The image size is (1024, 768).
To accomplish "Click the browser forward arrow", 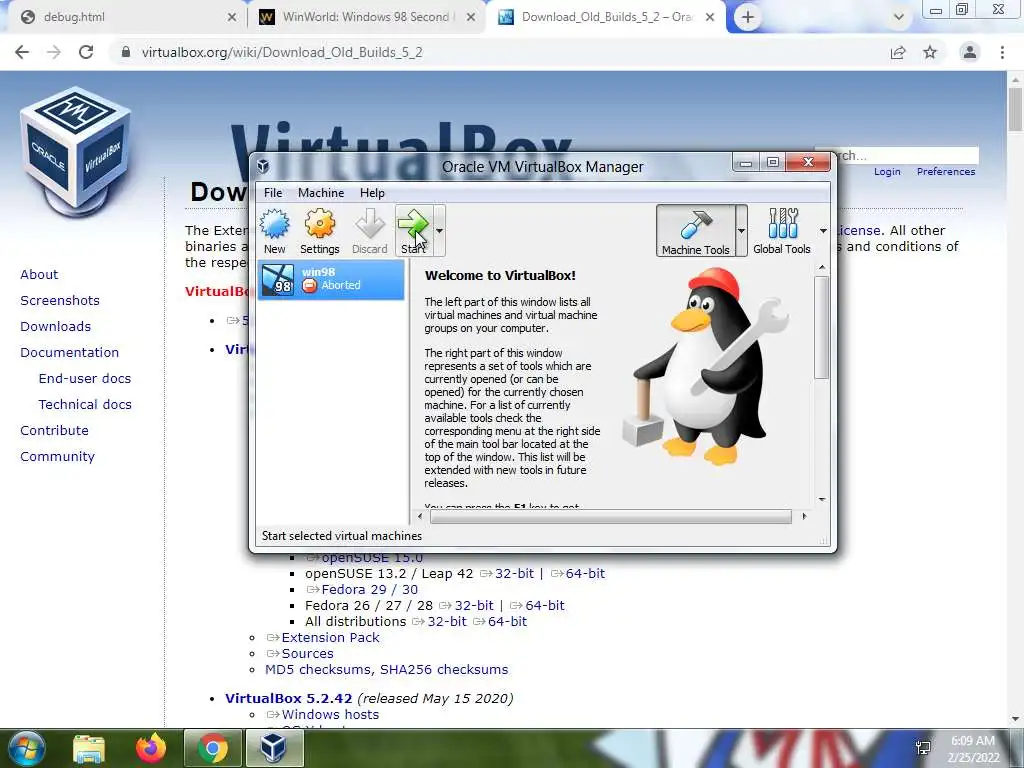I will [54, 52].
